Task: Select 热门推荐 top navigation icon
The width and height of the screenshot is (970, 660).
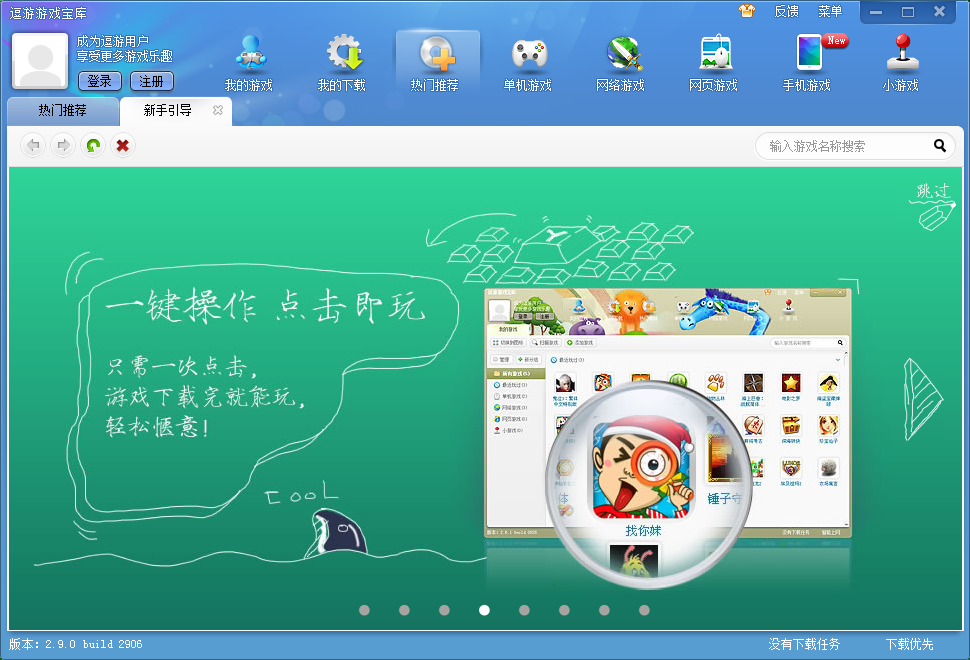Action: (x=435, y=62)
